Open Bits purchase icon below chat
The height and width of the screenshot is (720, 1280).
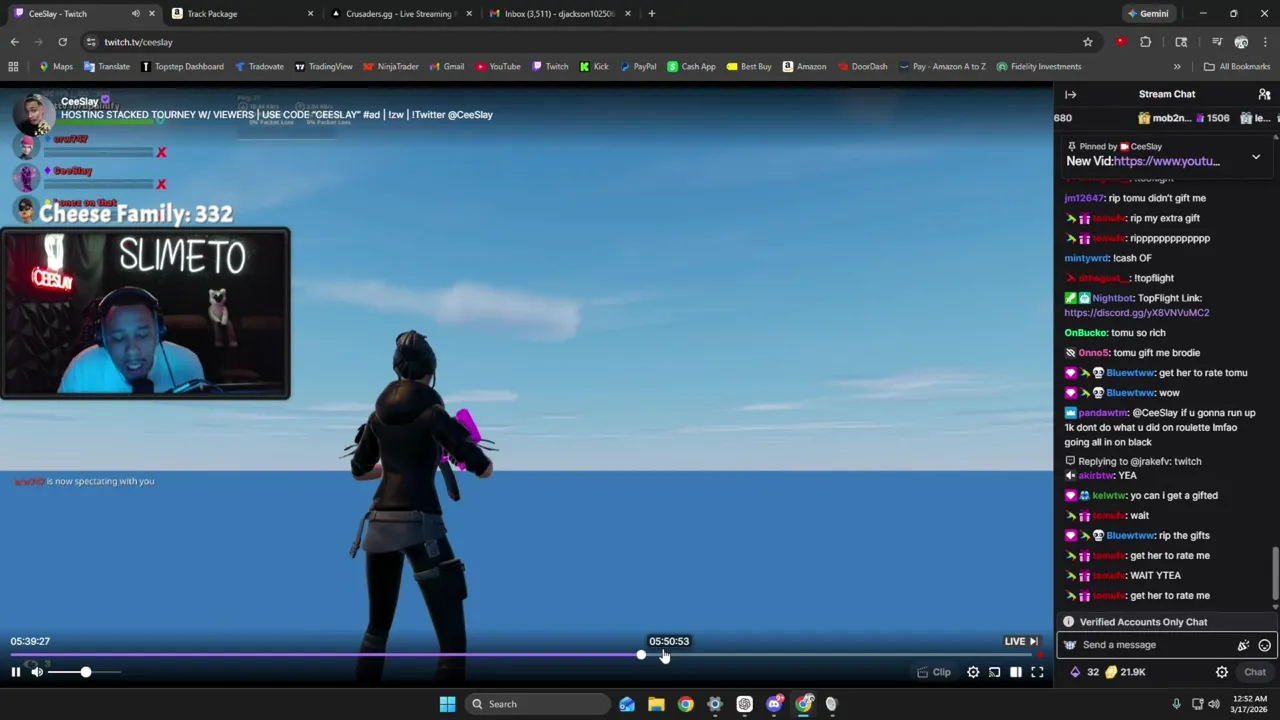click(x=1086, y=672)
